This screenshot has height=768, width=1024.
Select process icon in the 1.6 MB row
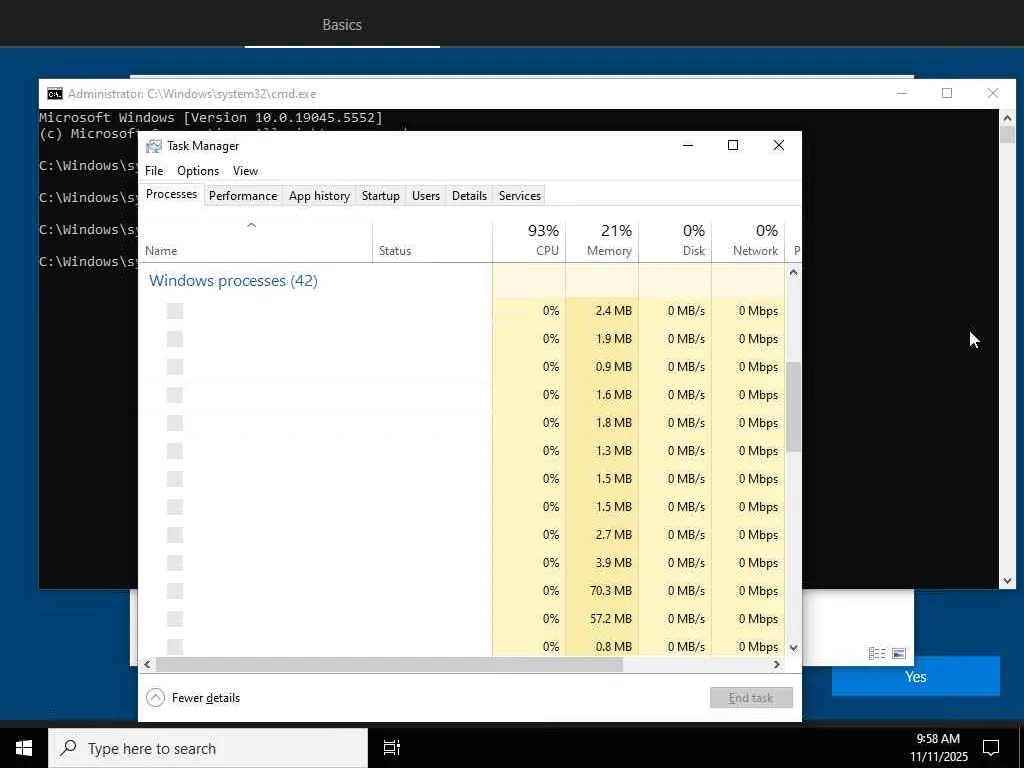click(x=174, y=395)
